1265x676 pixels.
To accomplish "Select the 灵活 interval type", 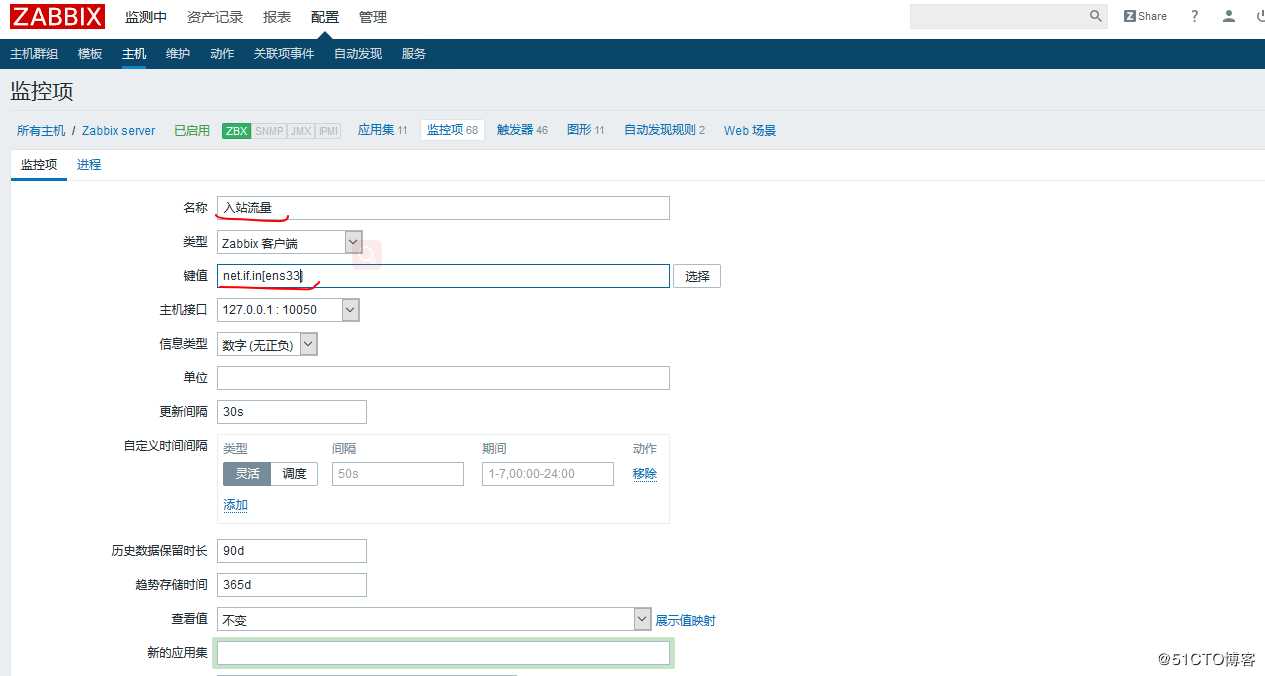I will (x=247, y=474).
